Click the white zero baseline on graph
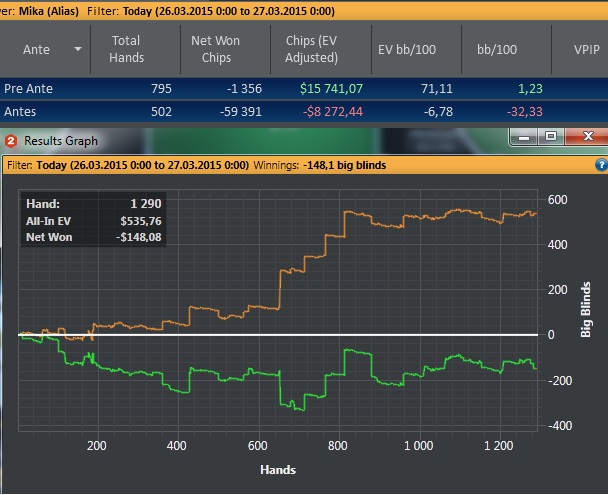This screenshot has height=495, width=608. [x=278, y=335]
